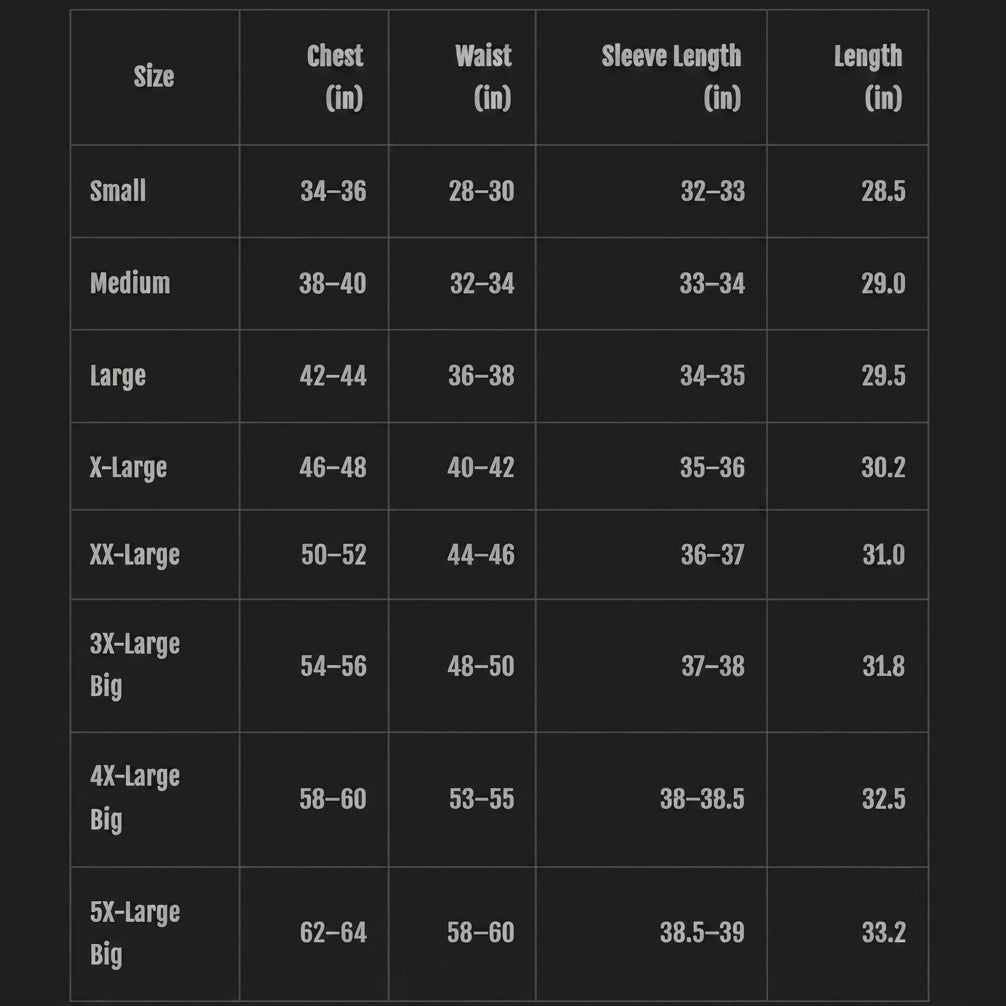Select the XX-Large size row label
Image resolution: width=1006 pixels, height=1006 pixels.
tap(135, 555)
